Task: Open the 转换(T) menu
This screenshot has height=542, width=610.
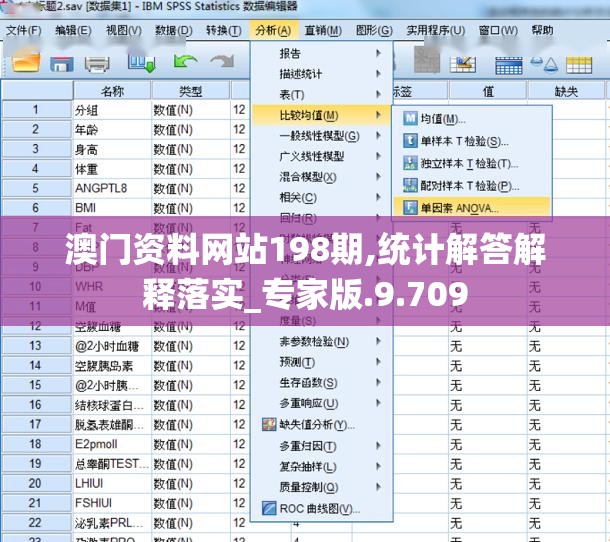Action: coord(224,30)
